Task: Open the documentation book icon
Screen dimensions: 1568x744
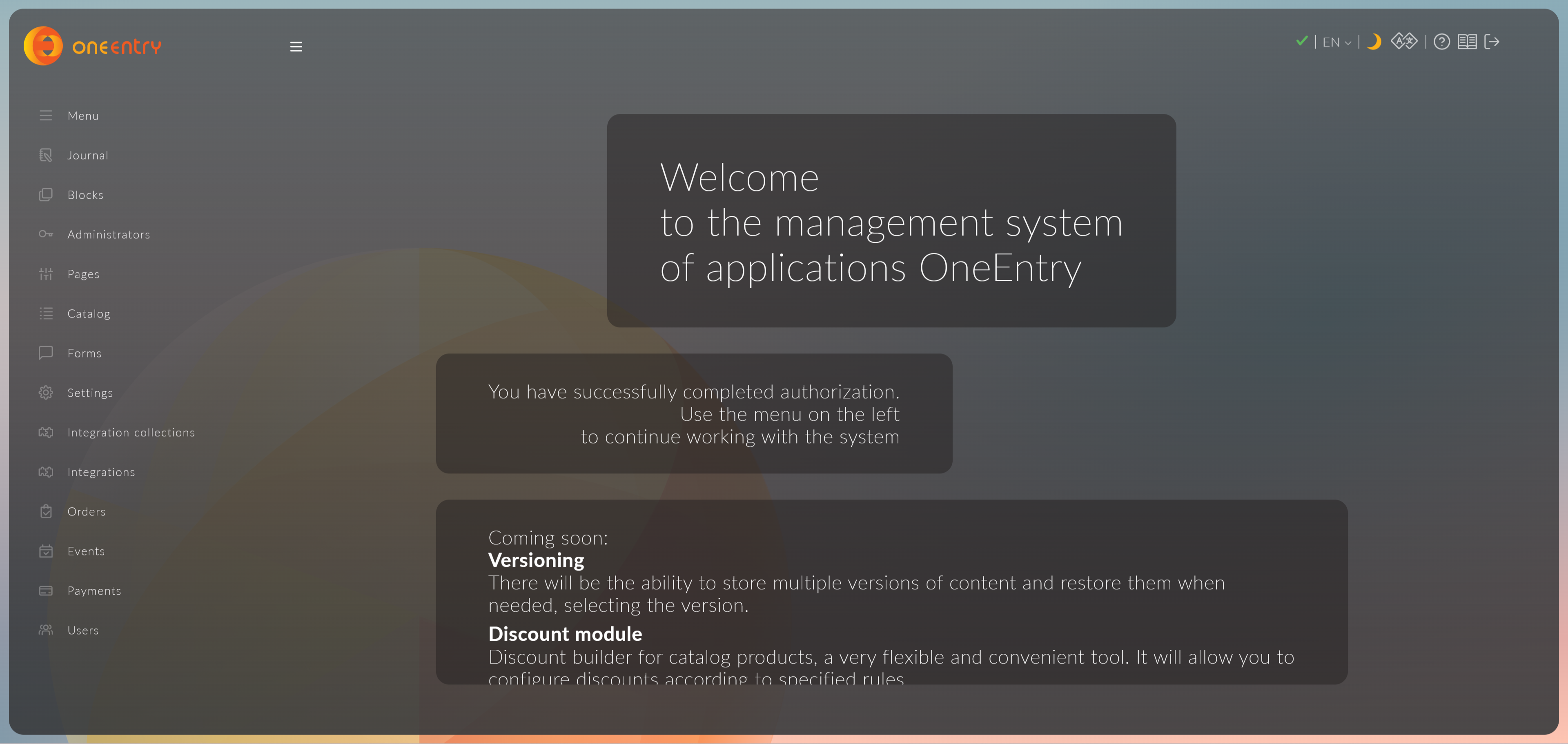Action: (1468, 41)
